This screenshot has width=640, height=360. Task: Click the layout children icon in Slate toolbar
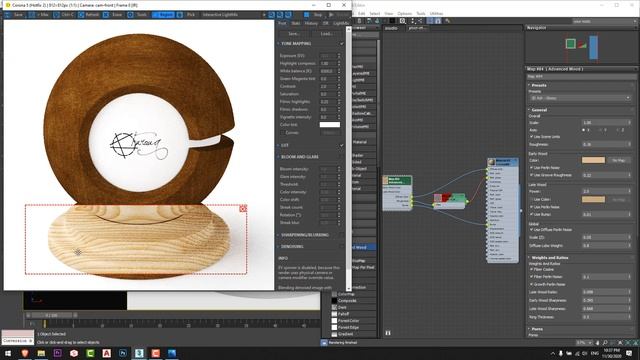coord(420,21)
